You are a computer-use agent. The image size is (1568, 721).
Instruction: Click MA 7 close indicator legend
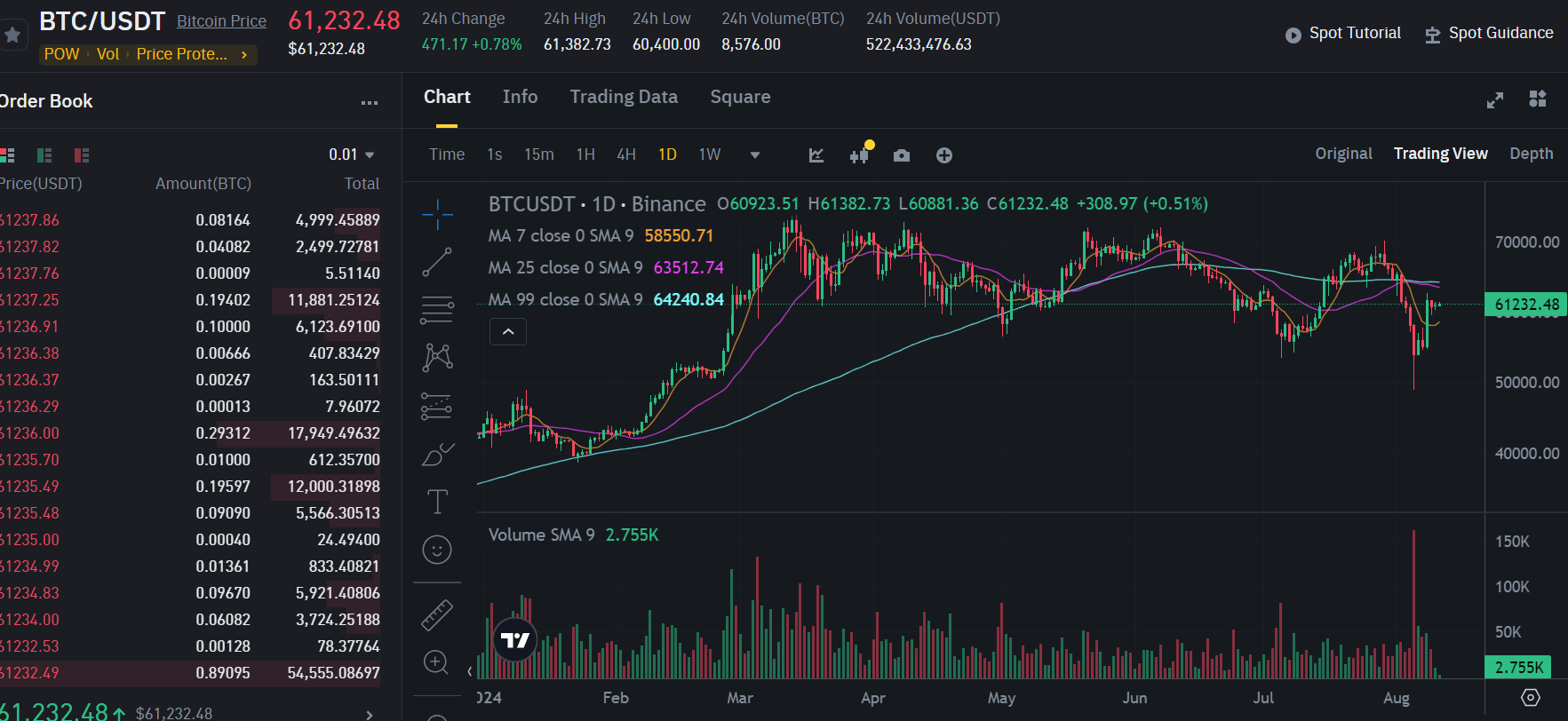601,235
